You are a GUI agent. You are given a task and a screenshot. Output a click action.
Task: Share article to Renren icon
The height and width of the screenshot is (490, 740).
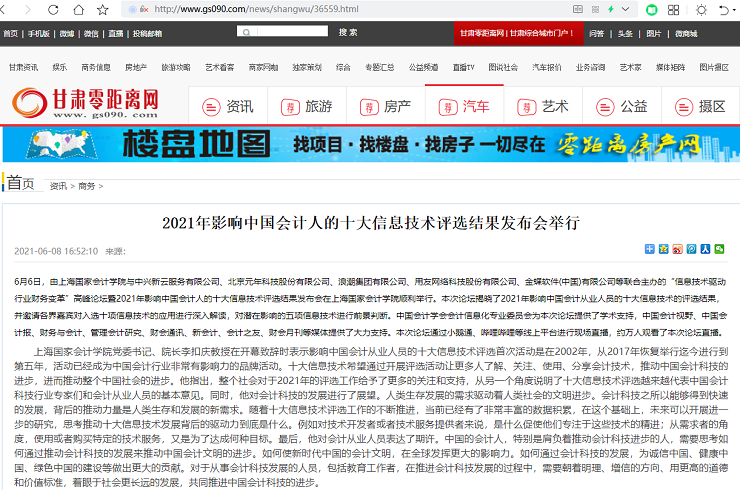point(705,247)
